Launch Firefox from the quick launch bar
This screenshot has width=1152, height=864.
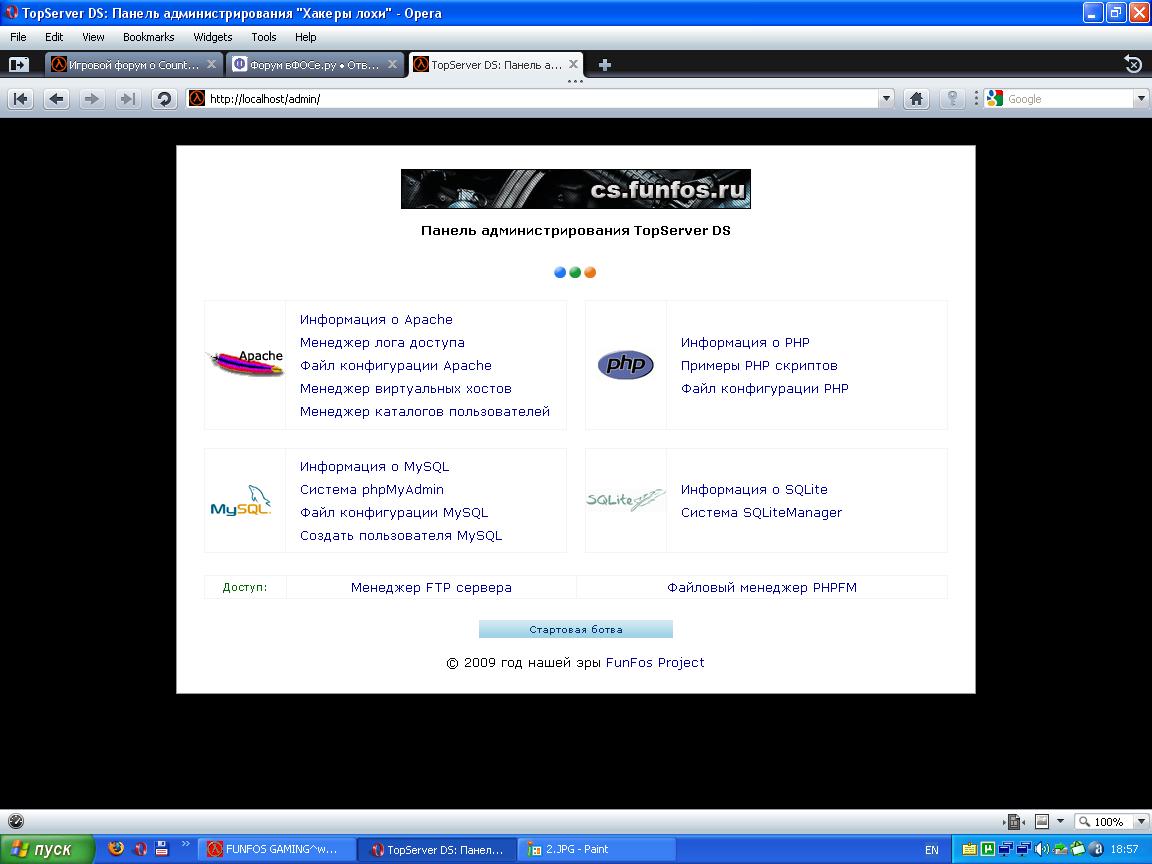[116, 849]
